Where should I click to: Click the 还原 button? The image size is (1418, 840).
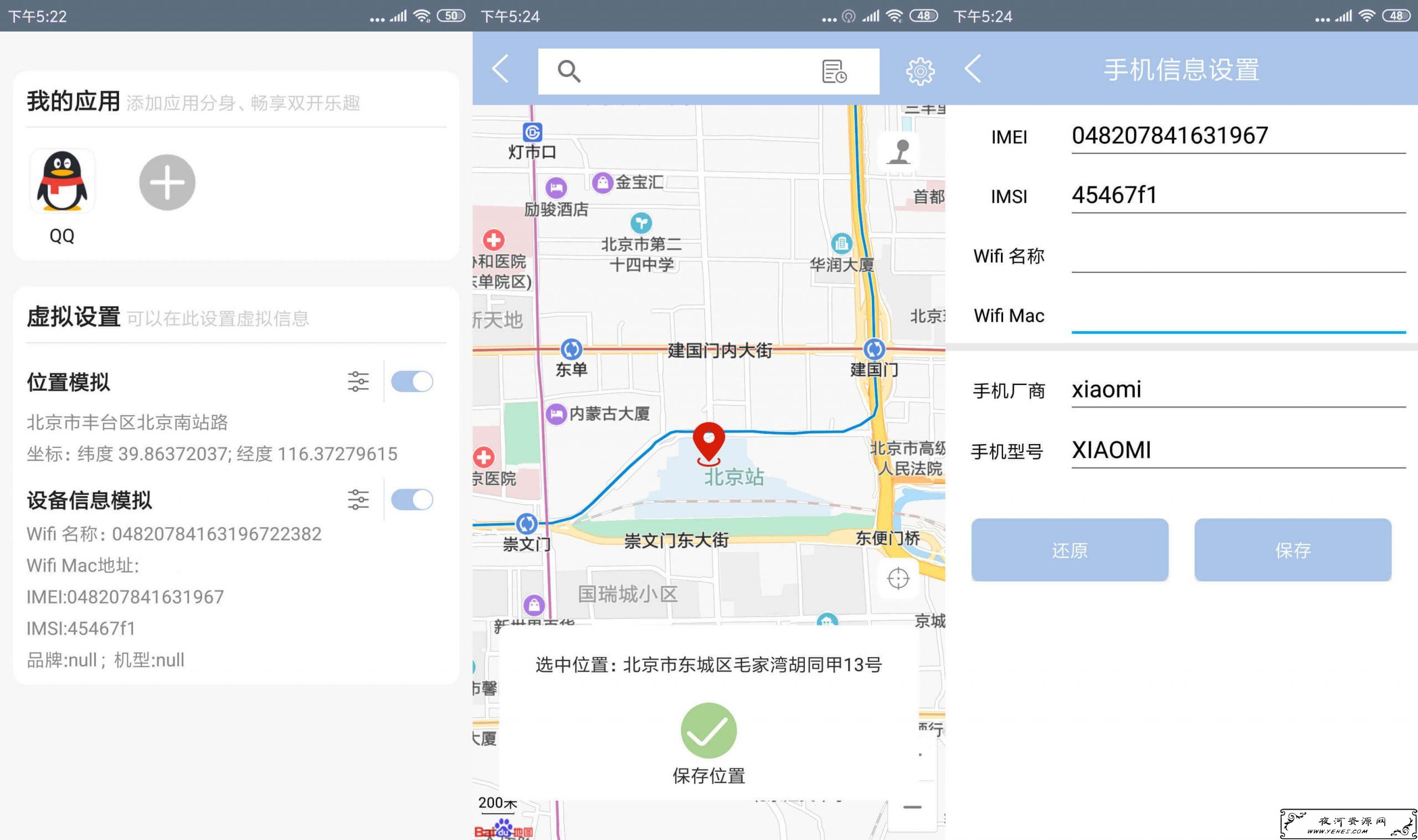(x=1070, y=550)
